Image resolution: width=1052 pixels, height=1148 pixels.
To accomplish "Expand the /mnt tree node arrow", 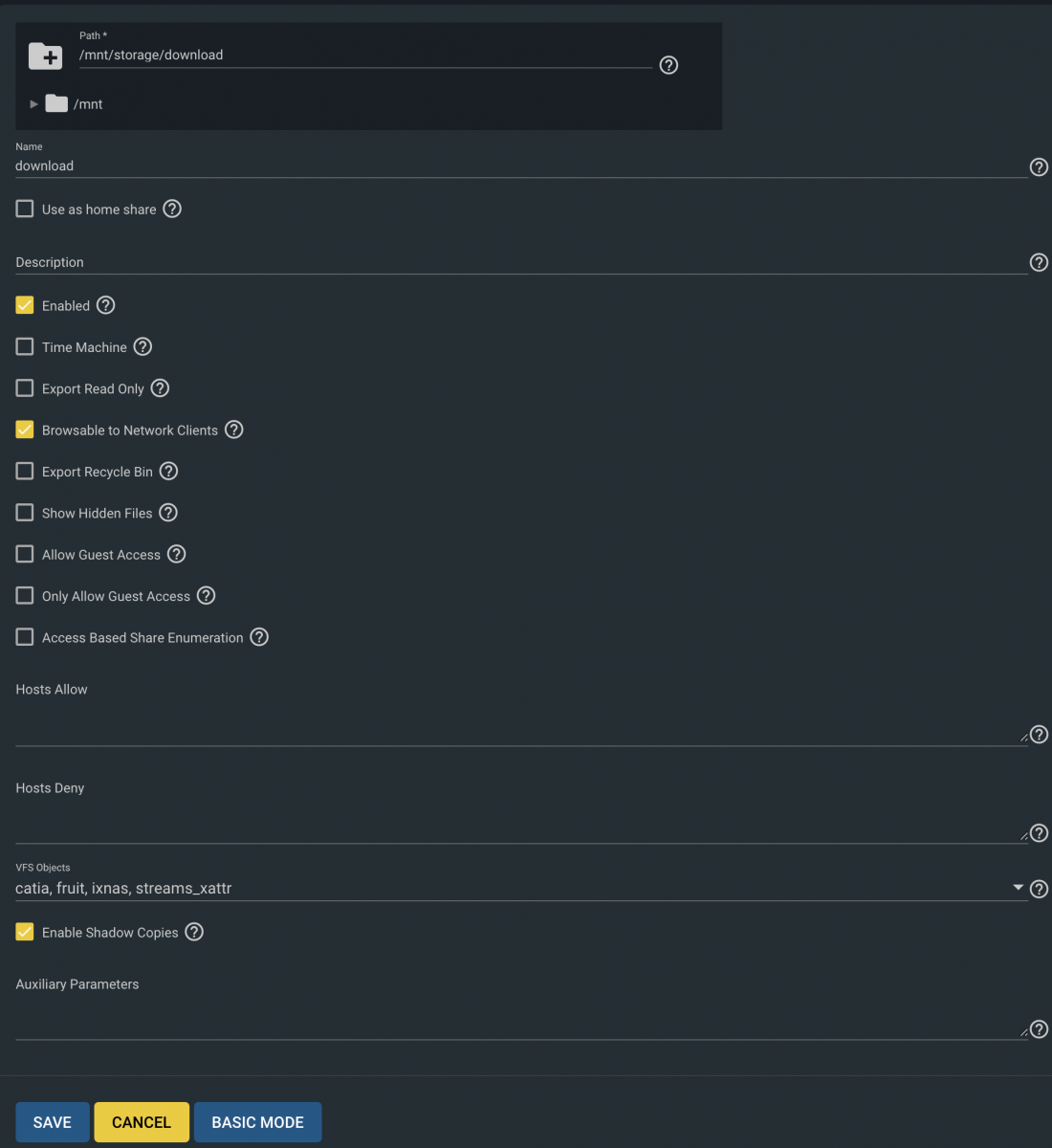I will coord(33,103).
